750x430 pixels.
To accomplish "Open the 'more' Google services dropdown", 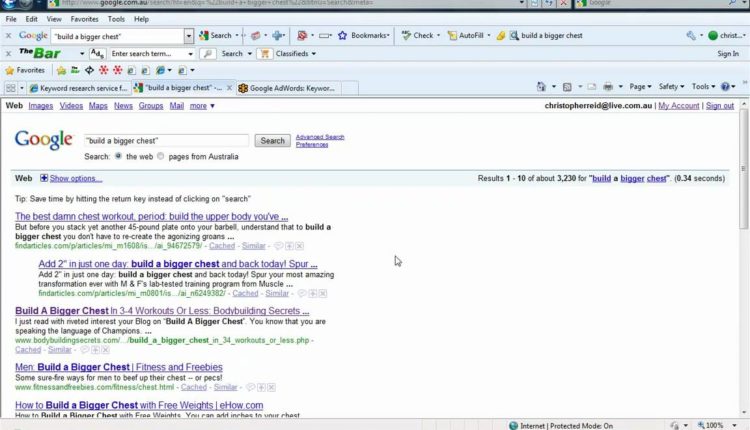I will 202,106.
